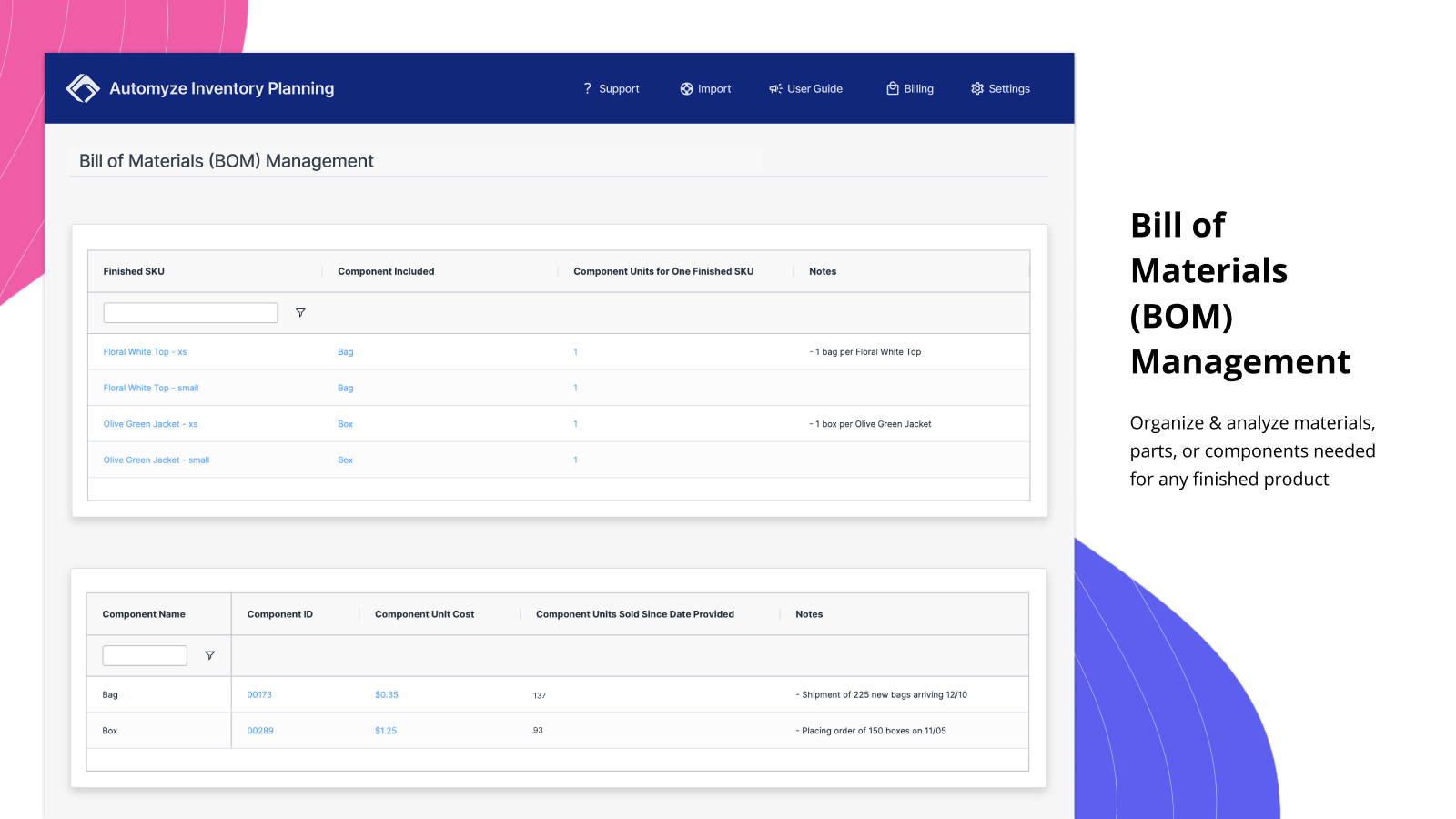Click the "Box" link in the Olive Green Jacket - xs row
The width and height of the screenshot is (1456, 819).
[x=345, y=423]
